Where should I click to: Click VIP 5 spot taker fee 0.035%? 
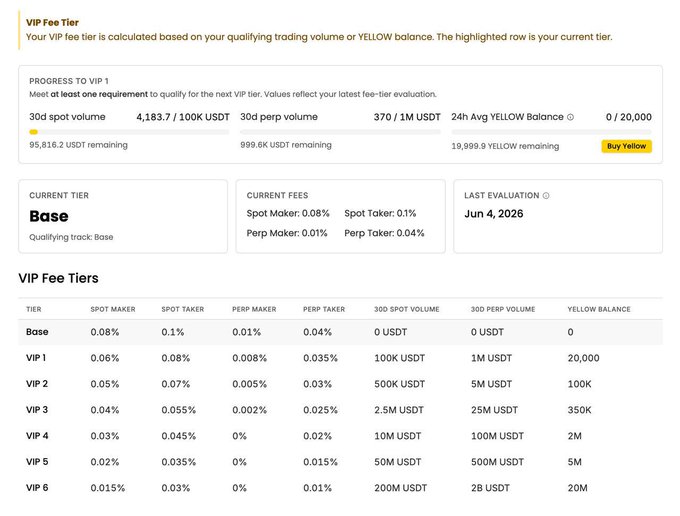pyautogui.click(x=179, y=462)
